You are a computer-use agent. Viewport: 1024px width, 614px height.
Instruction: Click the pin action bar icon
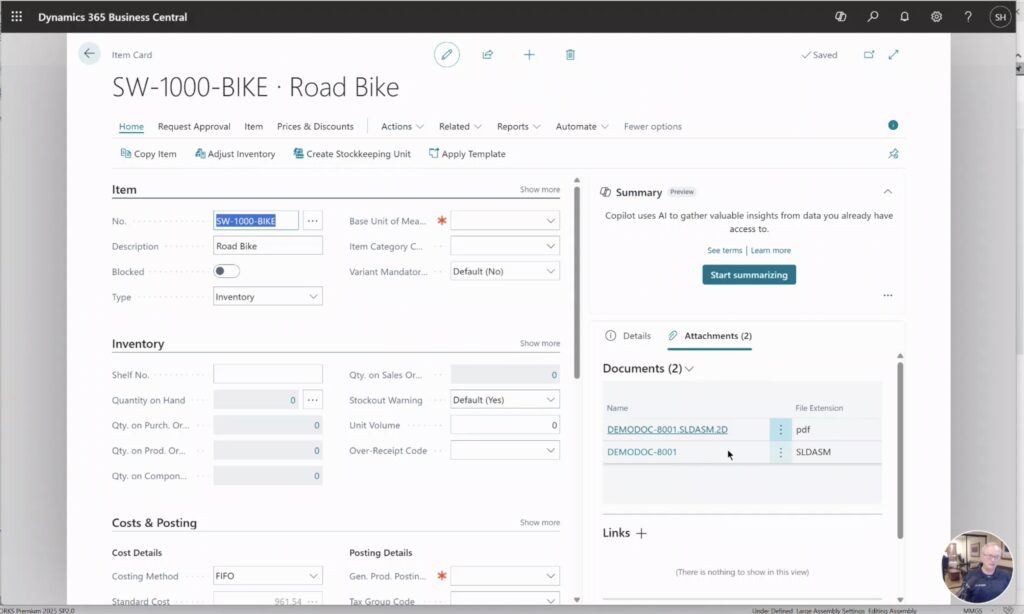click(893, 154)
